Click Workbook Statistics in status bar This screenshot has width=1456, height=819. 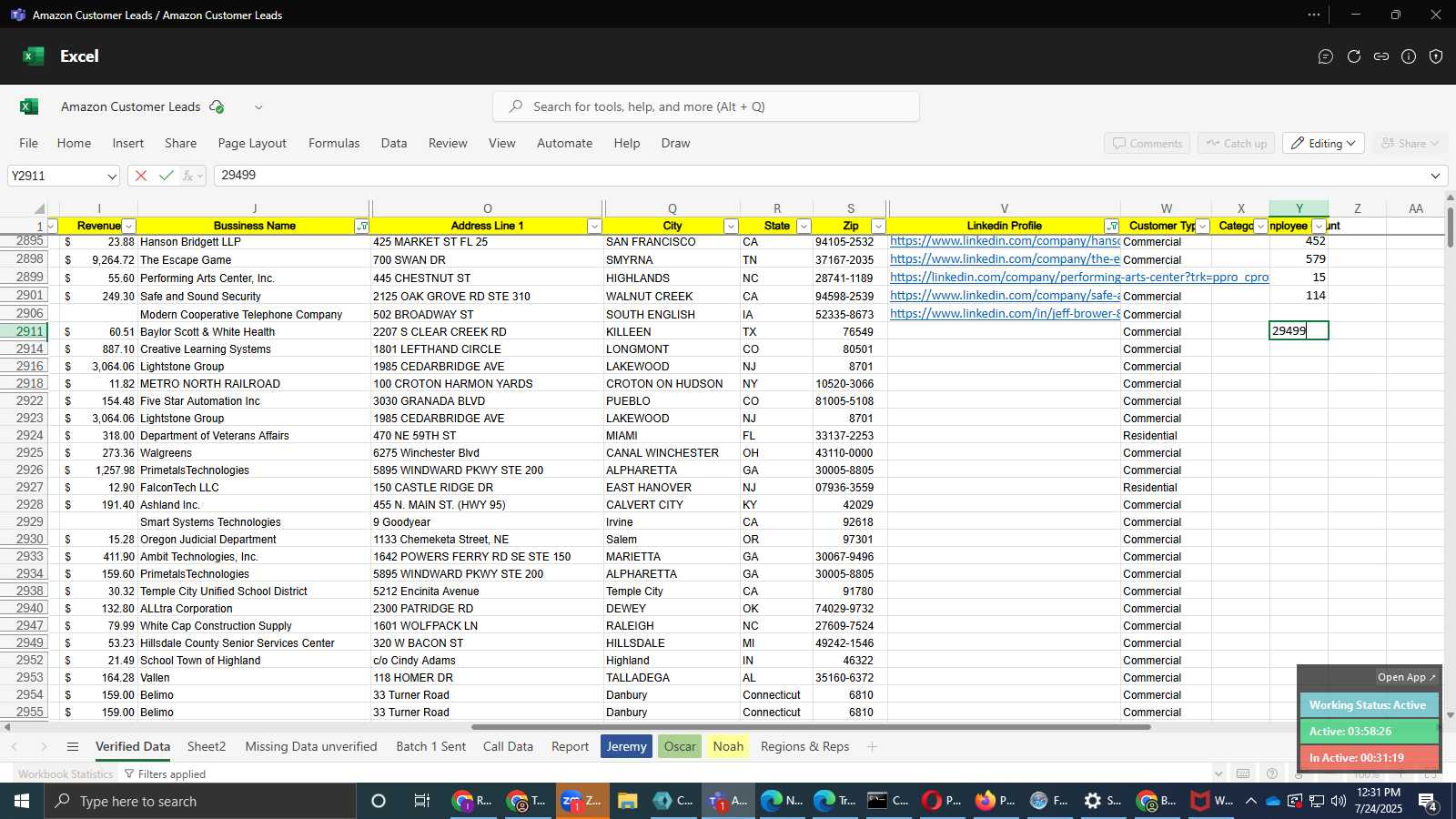coord(66,773)
